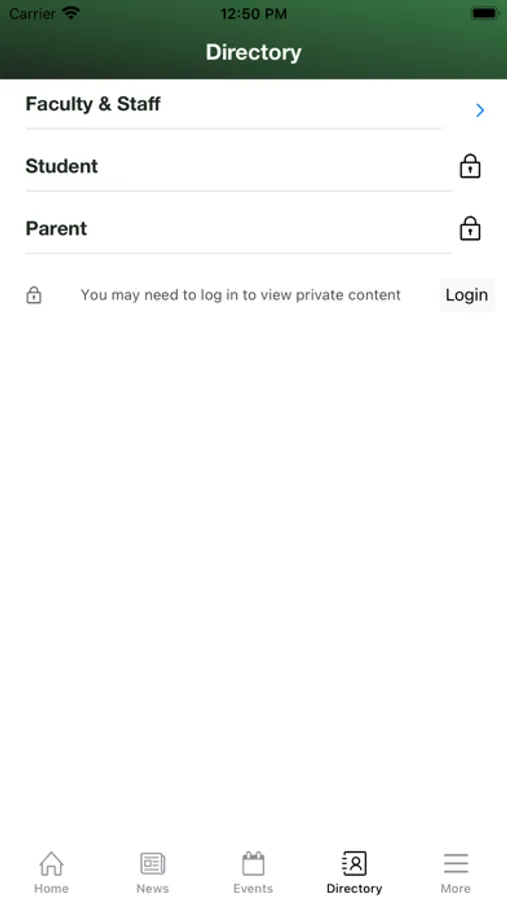Open the Home tab icon
The image size is (507, 900).
click(51, 863)
